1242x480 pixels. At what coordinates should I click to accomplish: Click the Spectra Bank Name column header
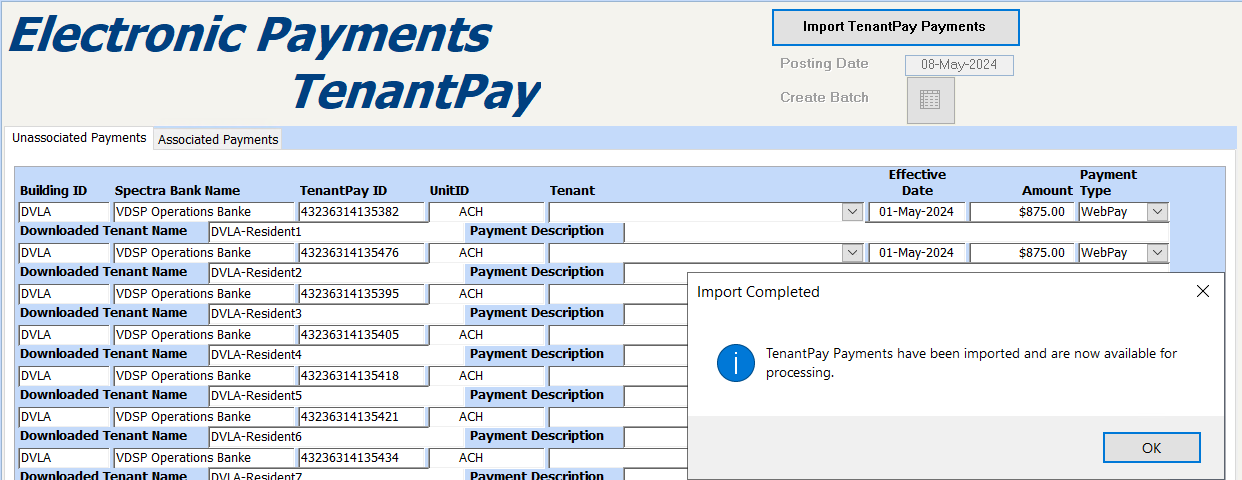point(177,191)
